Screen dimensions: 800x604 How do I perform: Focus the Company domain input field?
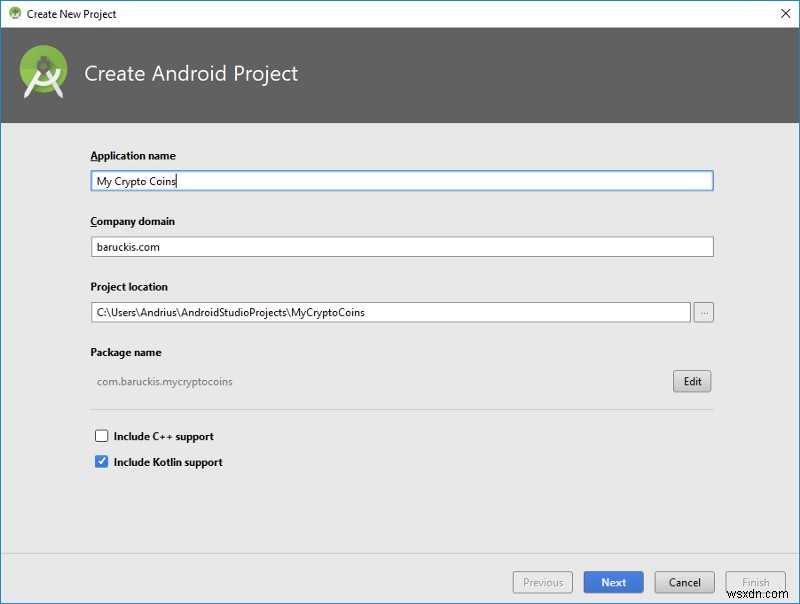coord(401,247)
